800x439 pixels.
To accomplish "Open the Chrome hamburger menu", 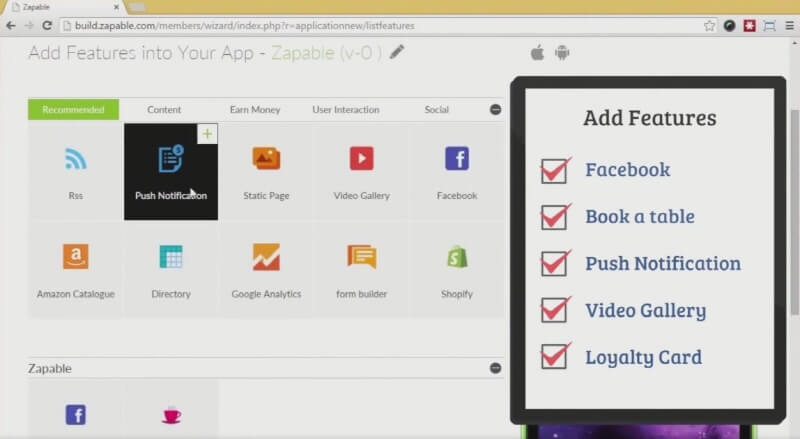I will coord(789,26).
